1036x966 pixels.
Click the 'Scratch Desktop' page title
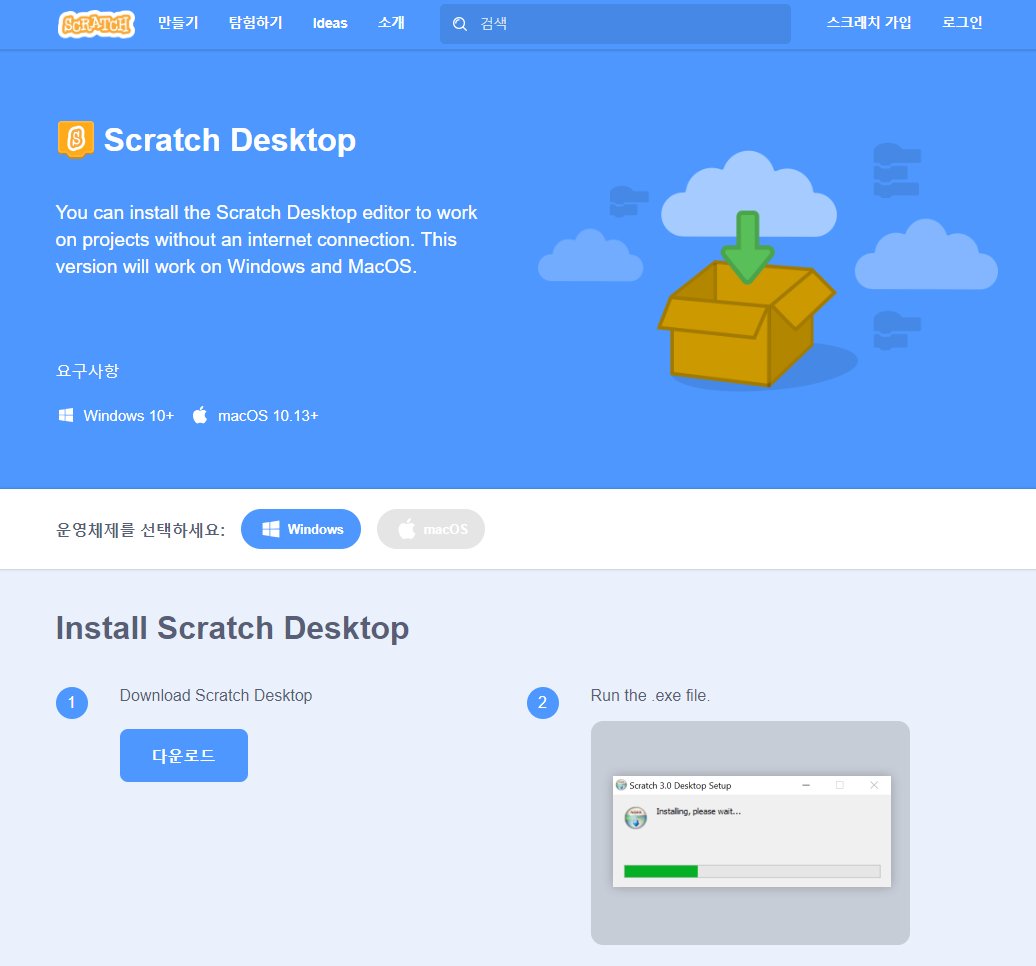click(x=230, y=140)
